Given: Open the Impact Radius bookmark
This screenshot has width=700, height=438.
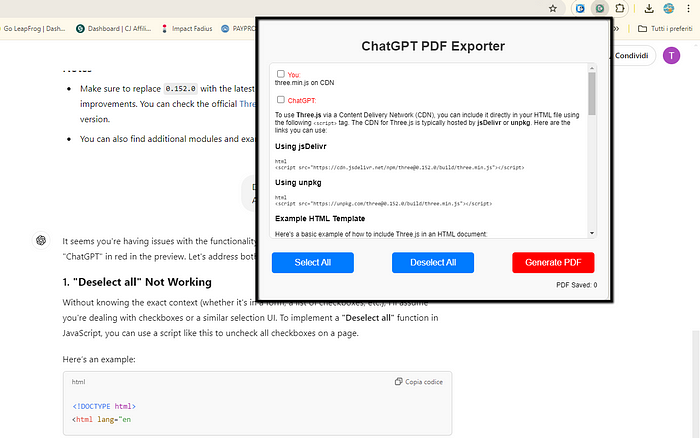Looking at the screenshot, I should (x=187, y=29).
